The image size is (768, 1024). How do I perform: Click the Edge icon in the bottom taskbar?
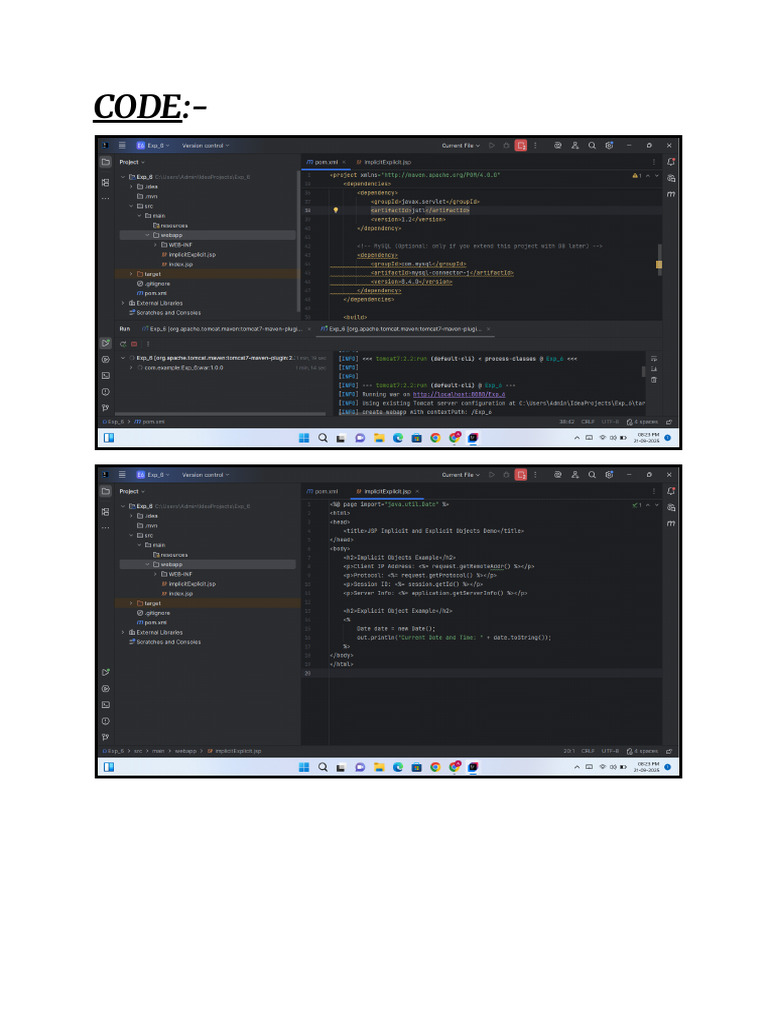(398, 767)
